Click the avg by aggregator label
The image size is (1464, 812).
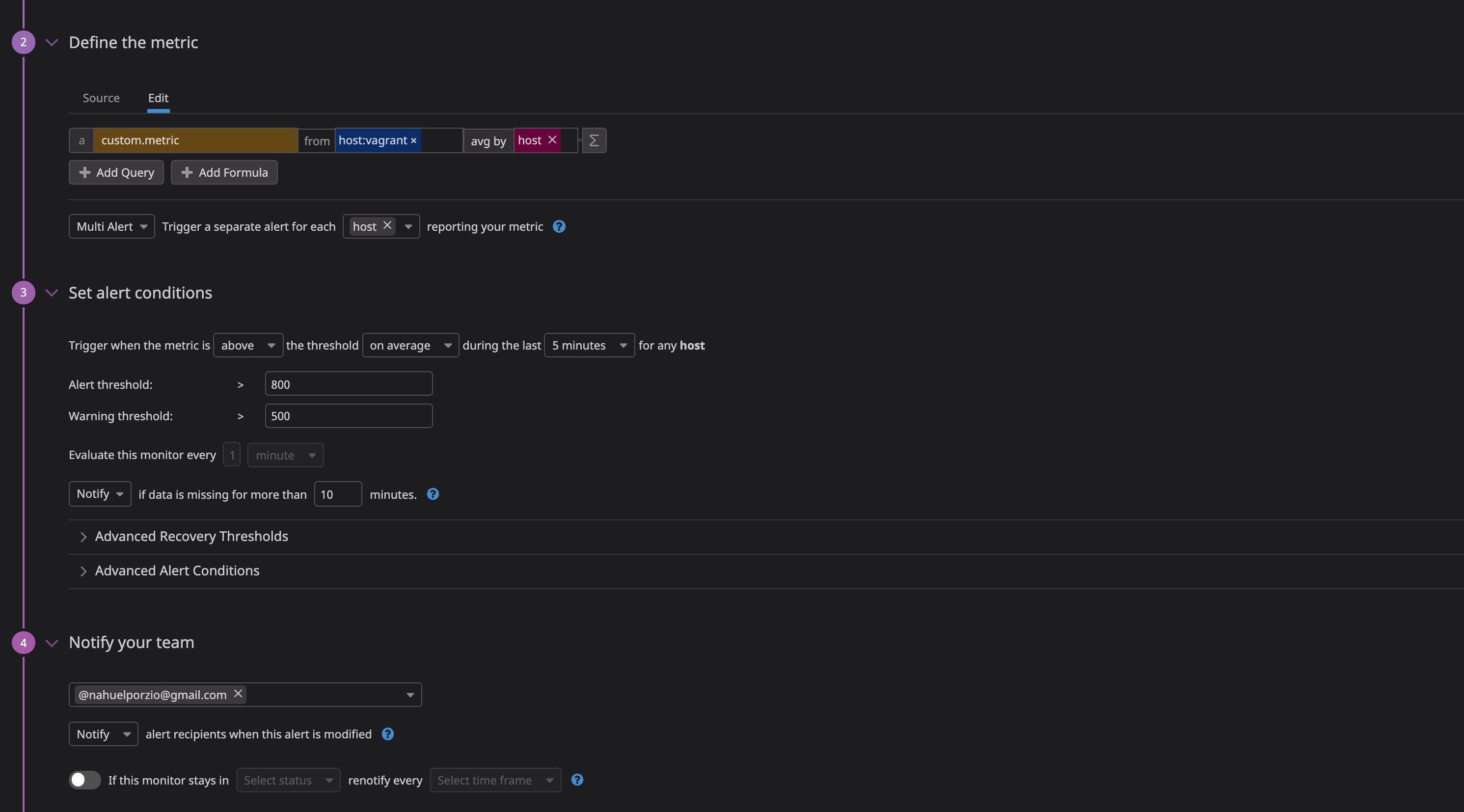488,141
